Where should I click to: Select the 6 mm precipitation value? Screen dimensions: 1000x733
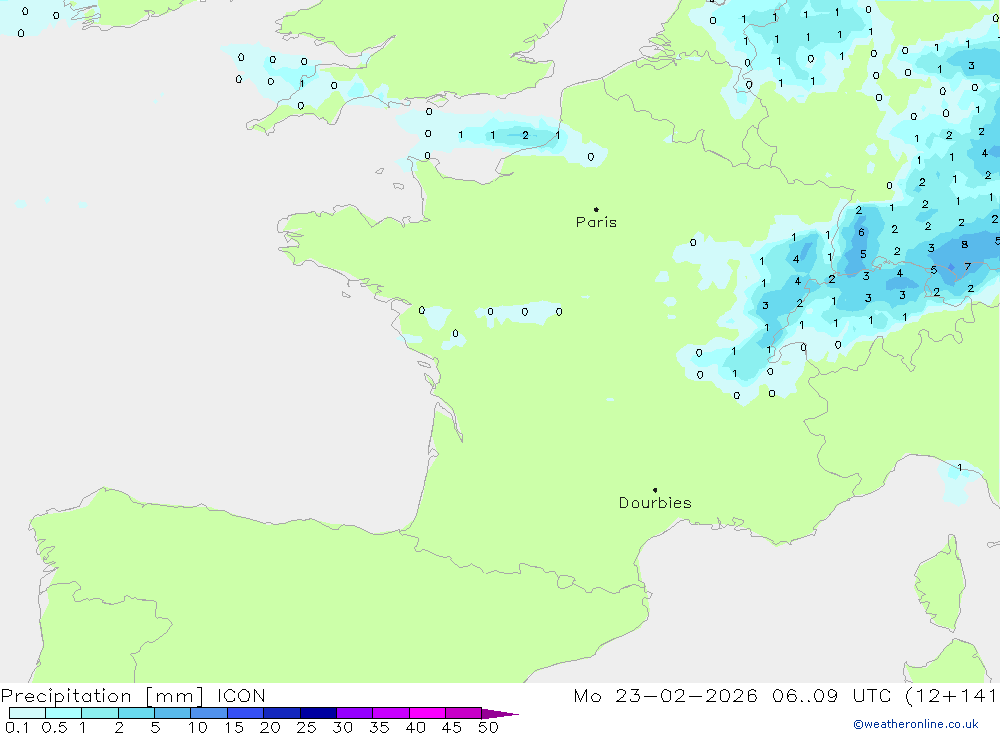click(861, 232)
